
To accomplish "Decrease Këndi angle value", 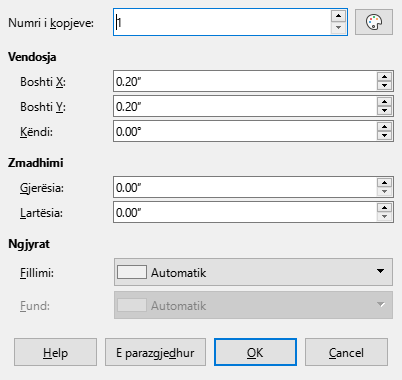I will (x=384, y=136).
